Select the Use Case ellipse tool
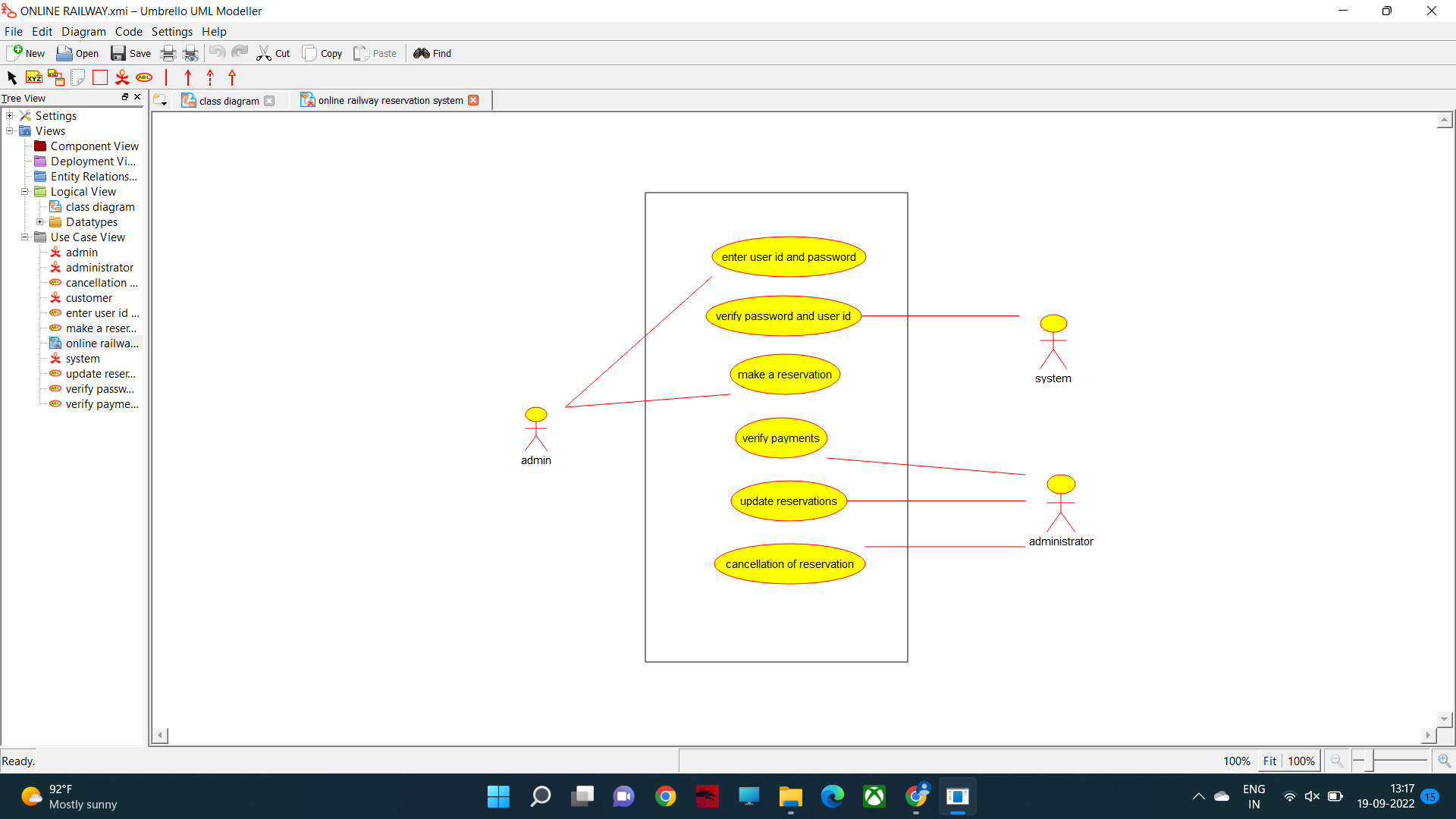Viewport: 1456px width, 819px height. click(x=144, y=77)
